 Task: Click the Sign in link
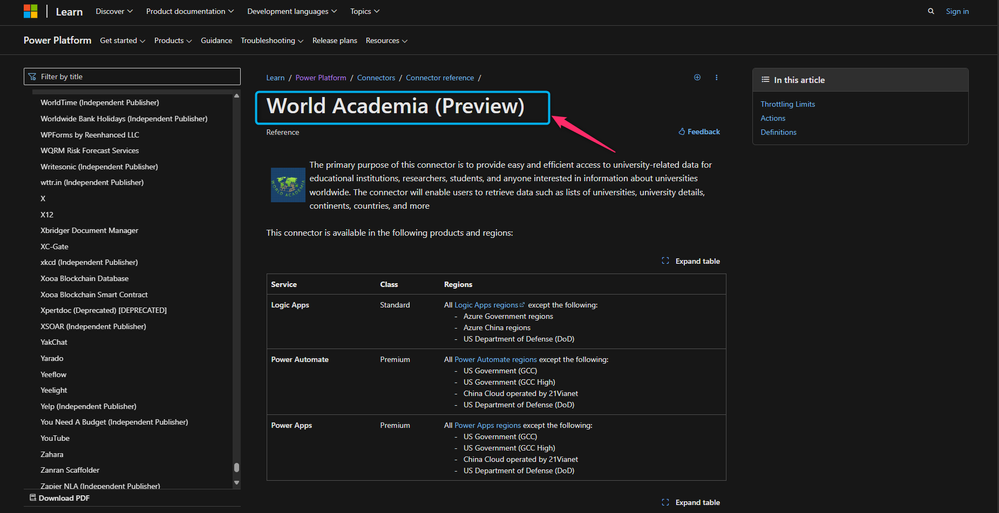957,11
